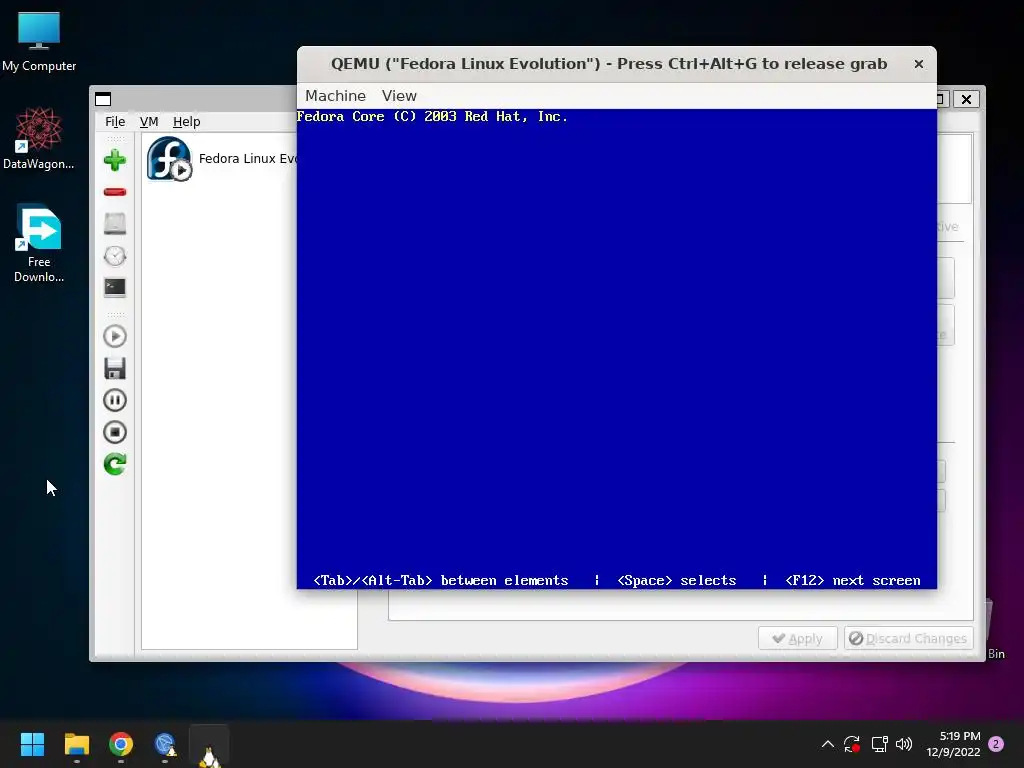Open the View menu in the QEMU window
The image size is (1024, 768).
399,96
